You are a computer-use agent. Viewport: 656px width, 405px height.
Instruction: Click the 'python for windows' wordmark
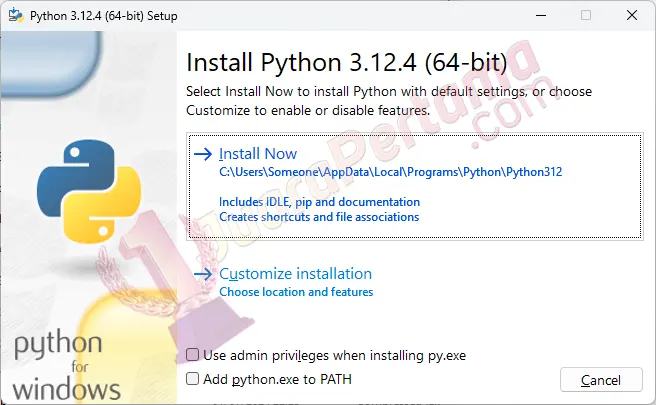(x=67, y=365)
